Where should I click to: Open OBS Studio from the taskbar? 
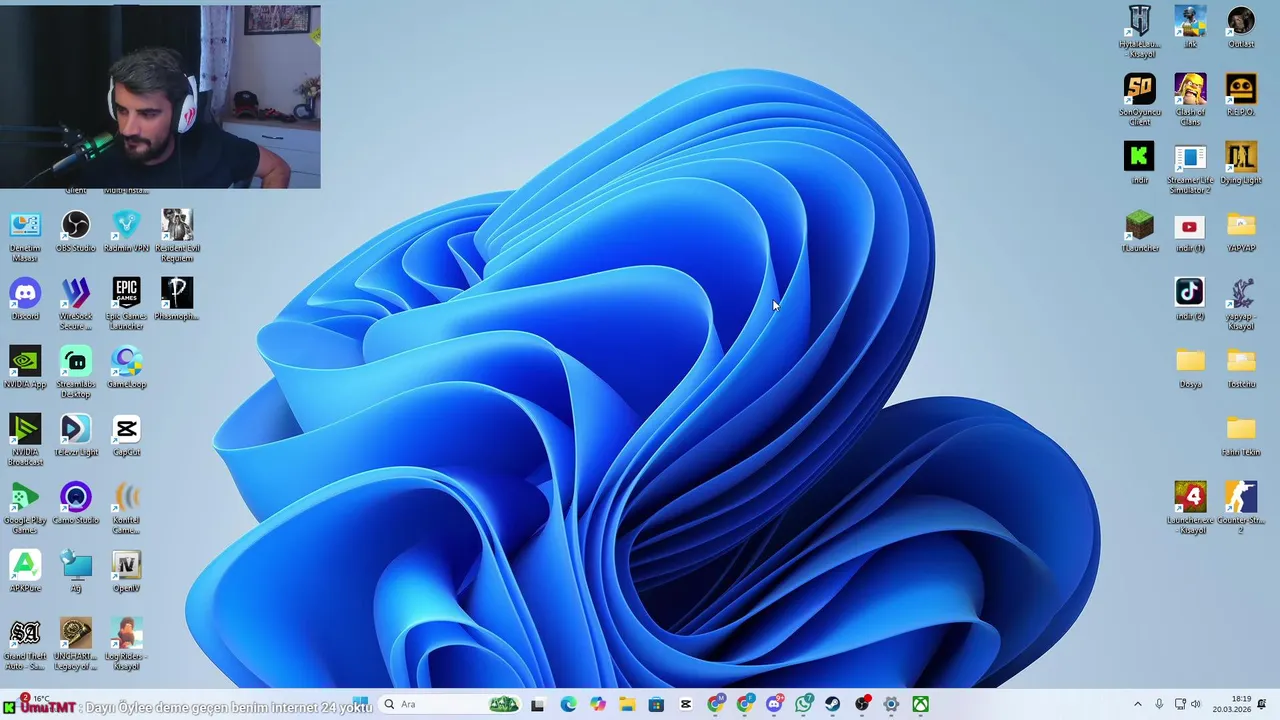pos(862,704)
